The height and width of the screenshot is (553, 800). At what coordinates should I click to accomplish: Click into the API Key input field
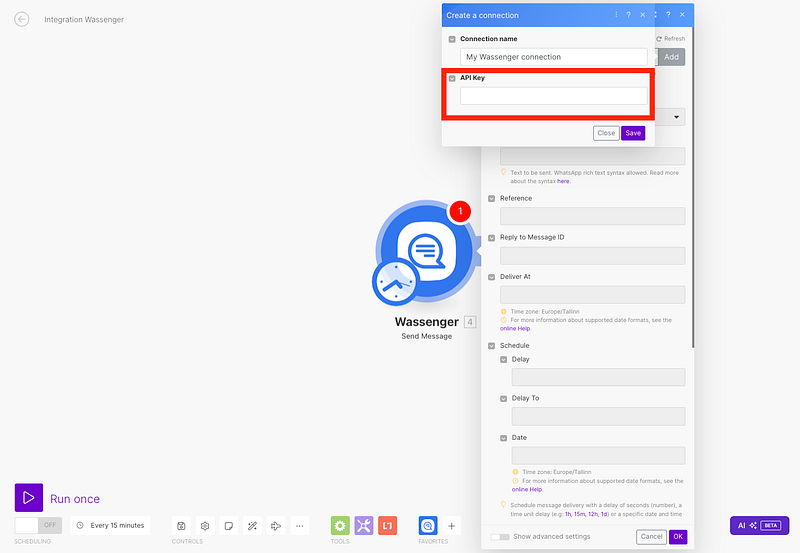(x=554, y=96)
